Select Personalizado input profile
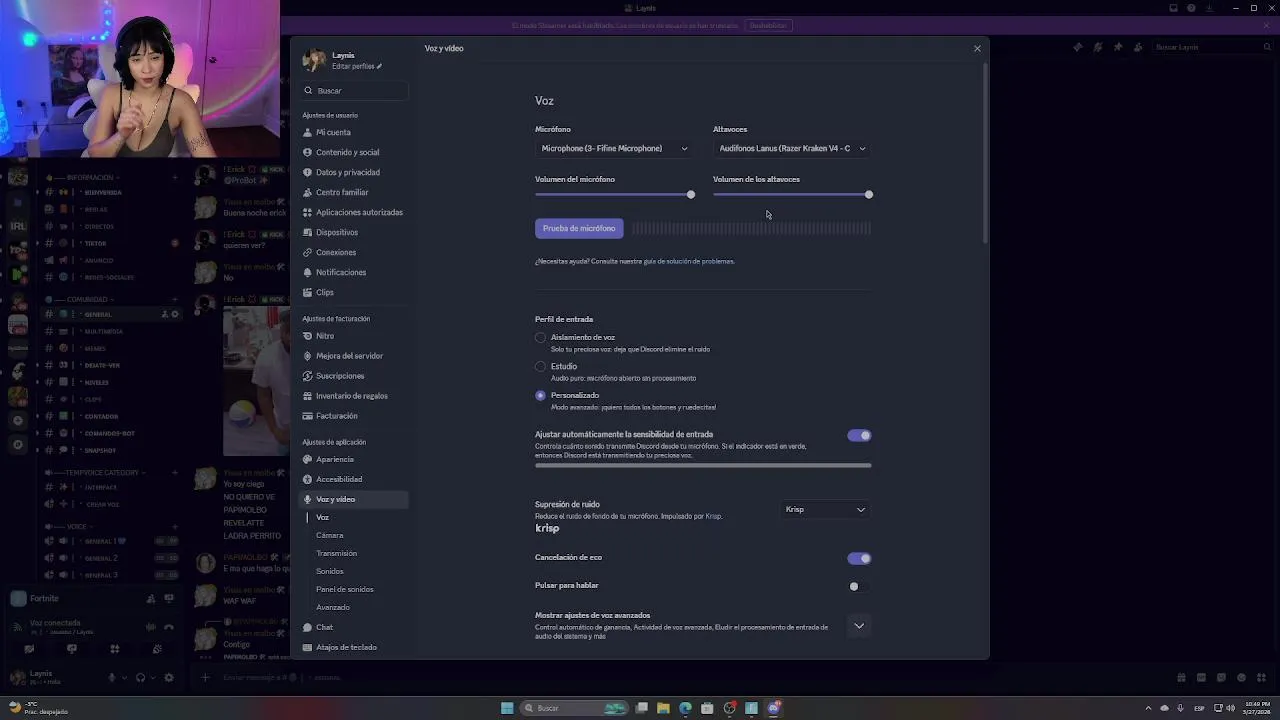 (x=541, y=396)
